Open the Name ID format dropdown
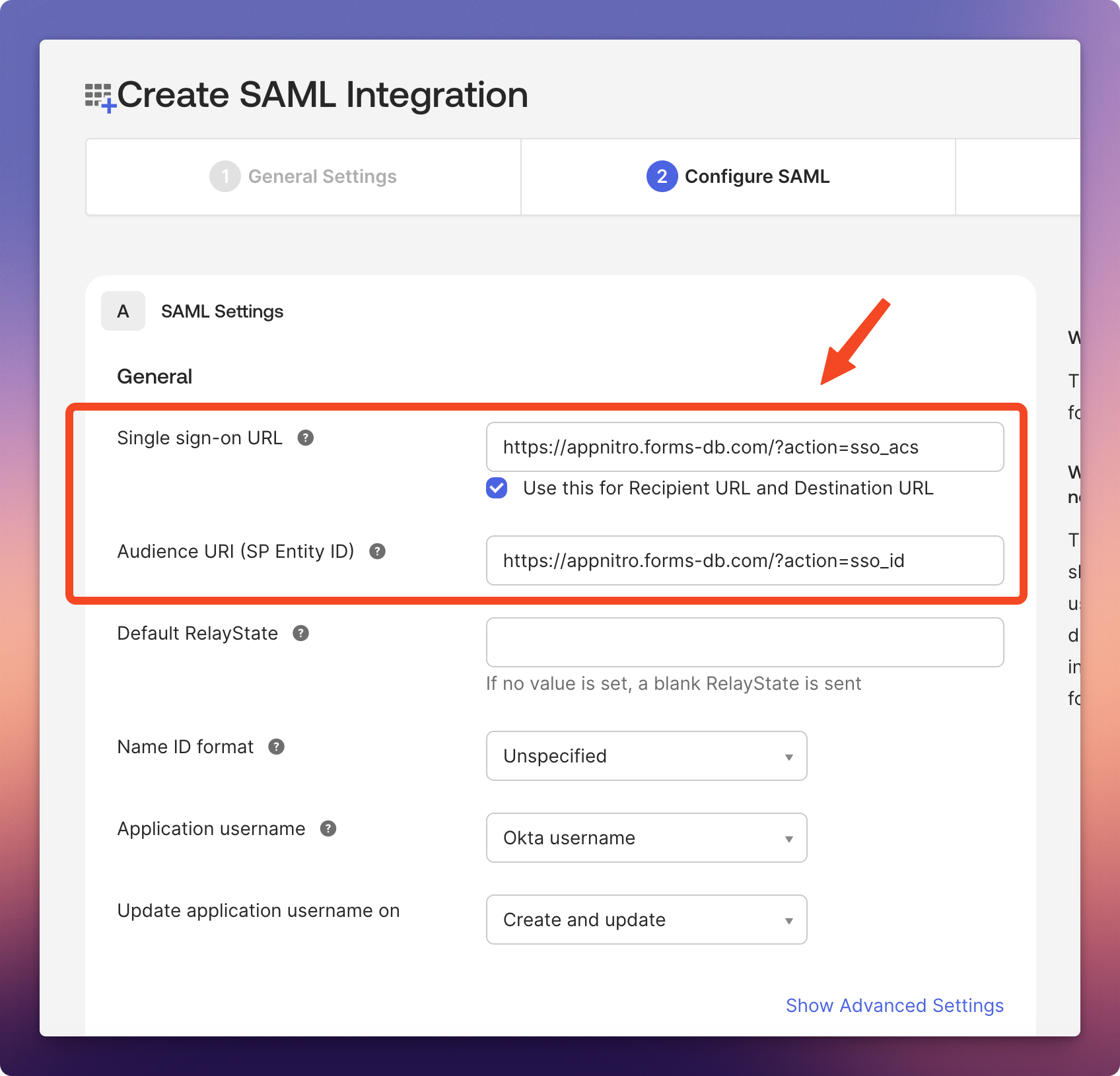The image size is (1120, 1076). click(646, 756)
